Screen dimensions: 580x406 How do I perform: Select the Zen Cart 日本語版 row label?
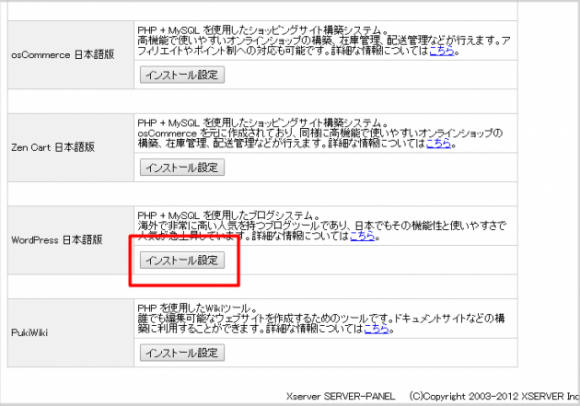pos(53,147)
